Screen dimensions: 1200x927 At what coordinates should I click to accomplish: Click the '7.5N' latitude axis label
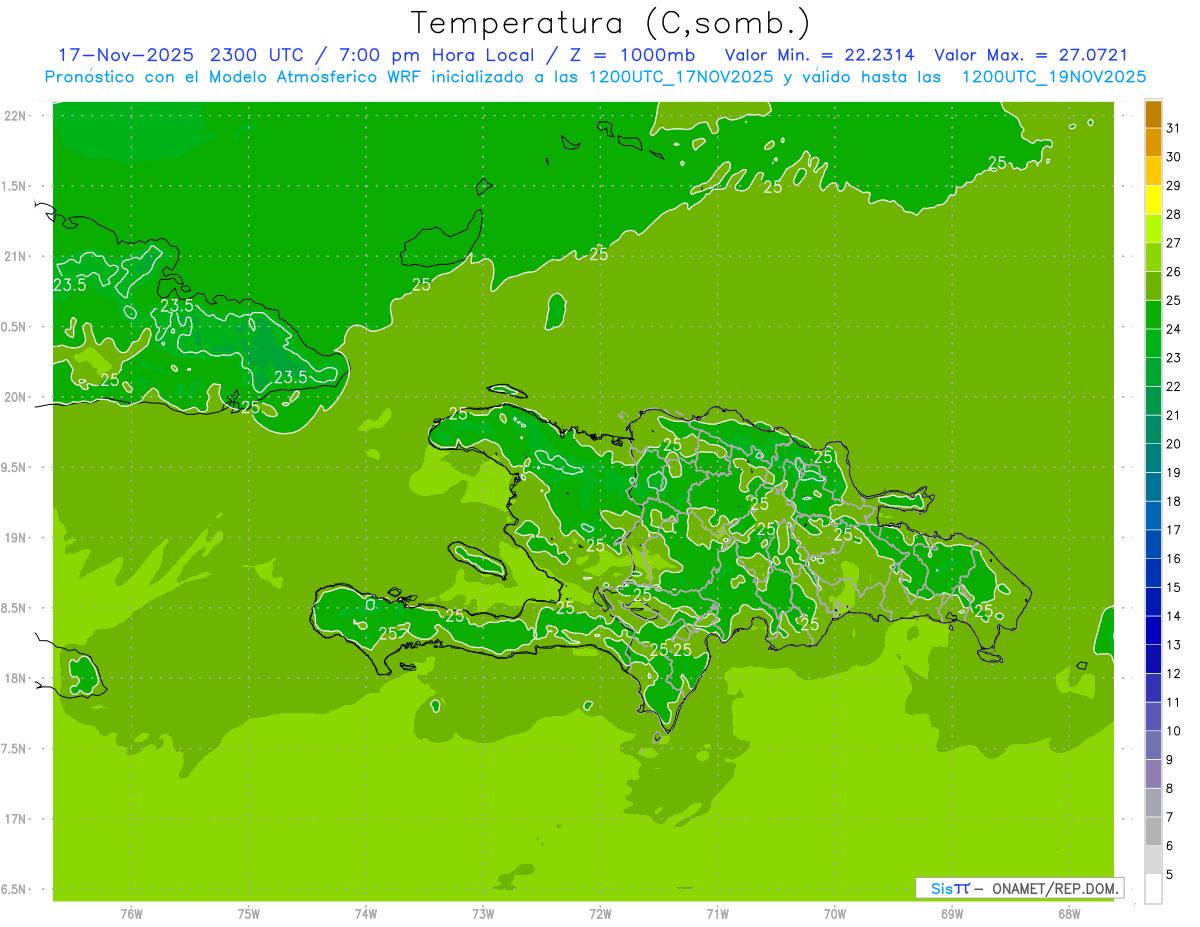(x=14, y=749)
